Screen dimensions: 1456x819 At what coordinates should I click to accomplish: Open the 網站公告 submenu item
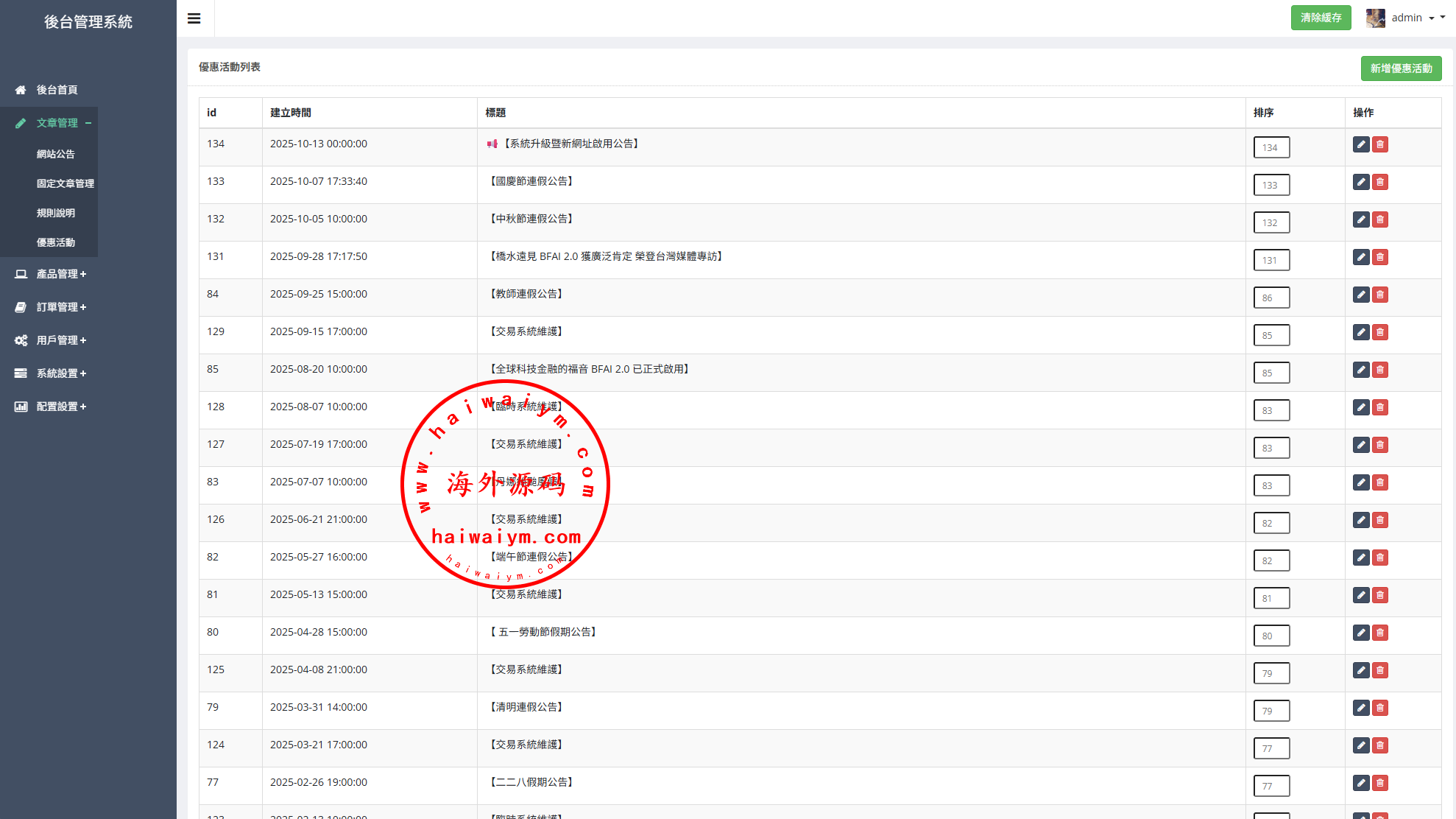(x=56, y=154)
